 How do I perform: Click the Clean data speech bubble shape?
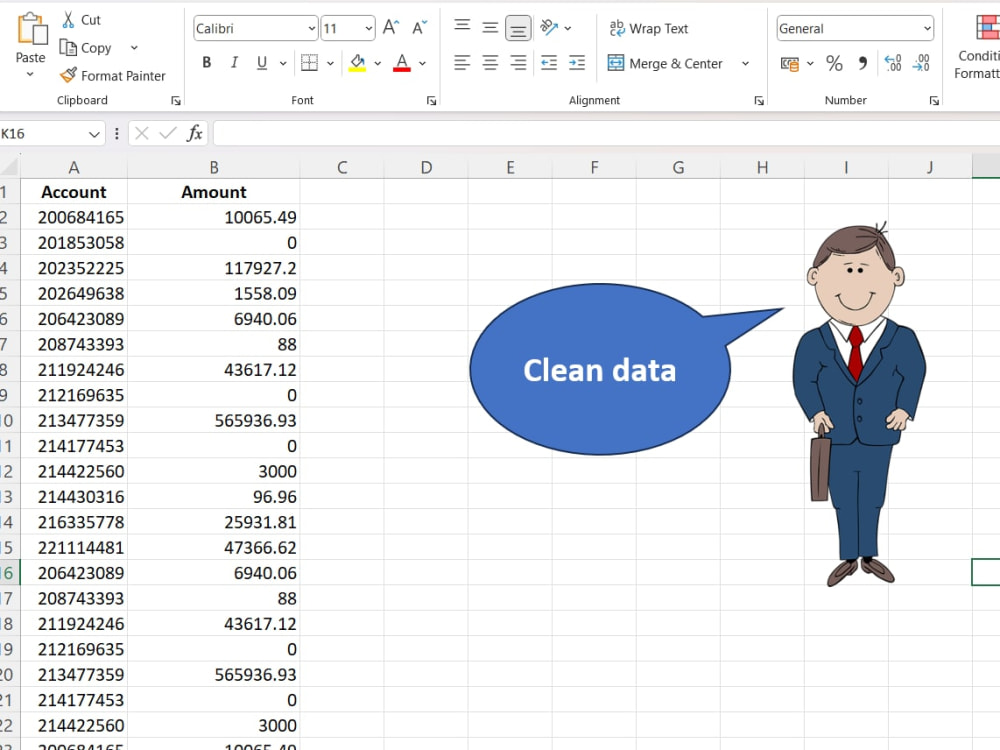click(x=600, y=370)
